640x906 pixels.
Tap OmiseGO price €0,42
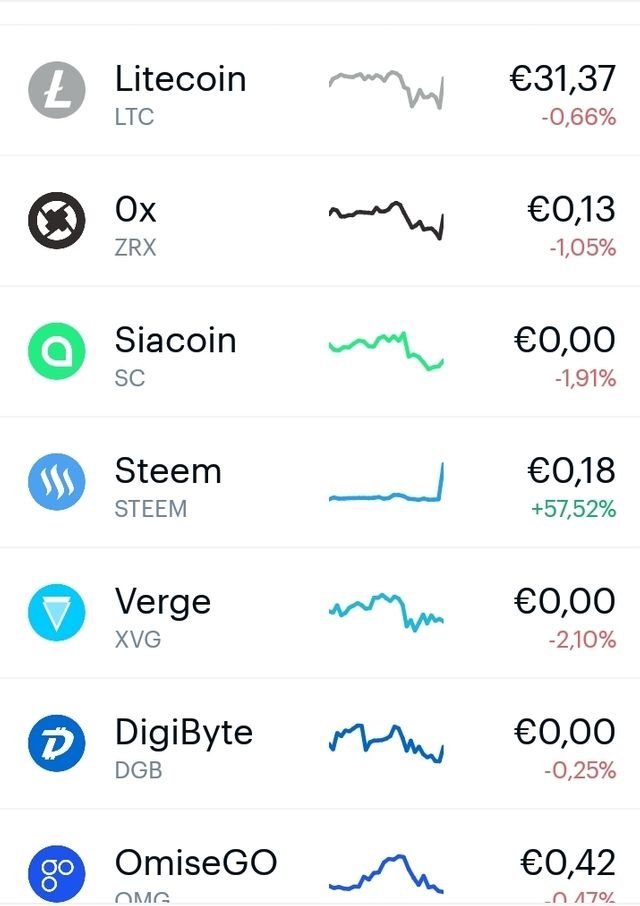(567, 863)
